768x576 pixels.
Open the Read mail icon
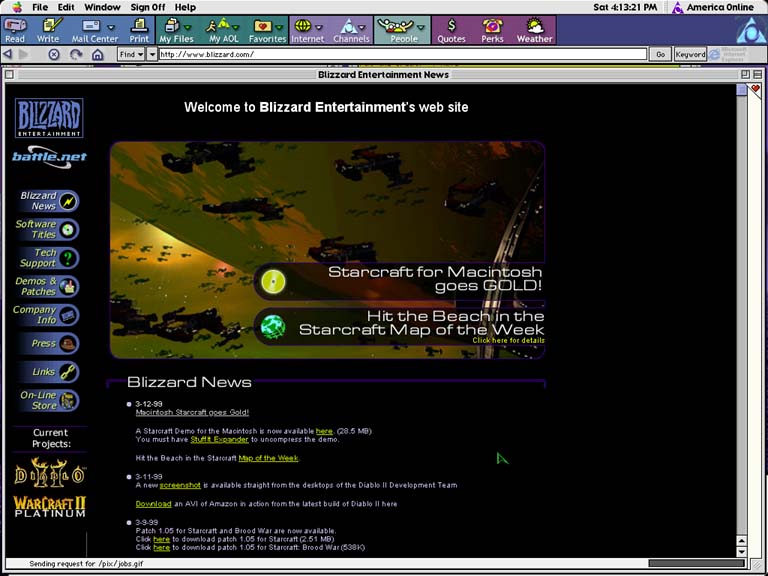(15, 30)
